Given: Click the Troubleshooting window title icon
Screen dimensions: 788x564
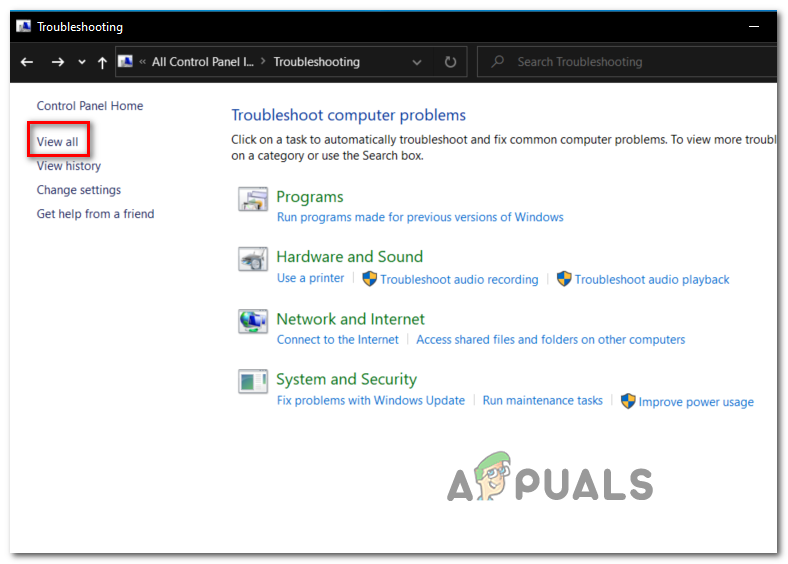Looking at the screenshot, I should [24, 26].
